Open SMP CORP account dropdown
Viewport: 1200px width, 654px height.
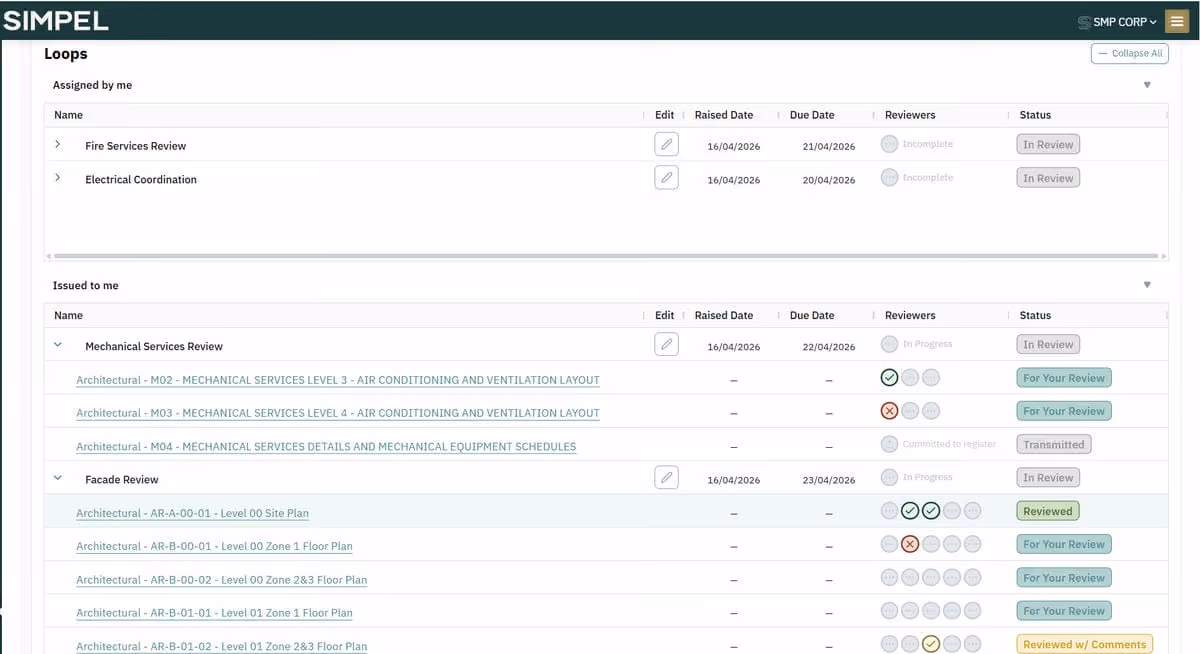pos(1117,22)
